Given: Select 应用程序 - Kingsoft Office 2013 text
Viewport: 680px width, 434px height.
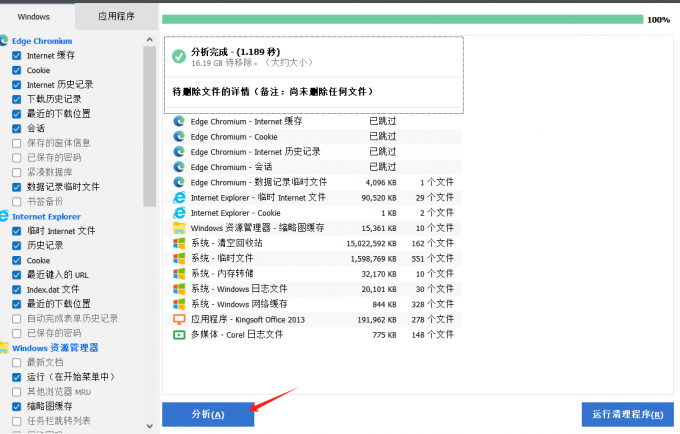Looking at the screenshot, I should [248, 320].
